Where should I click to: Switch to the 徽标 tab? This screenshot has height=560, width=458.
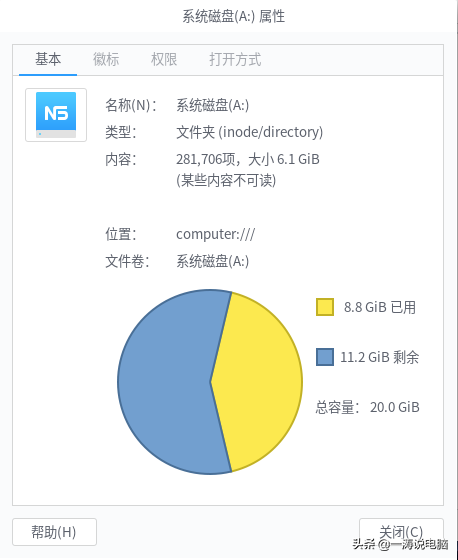[106, 59]
